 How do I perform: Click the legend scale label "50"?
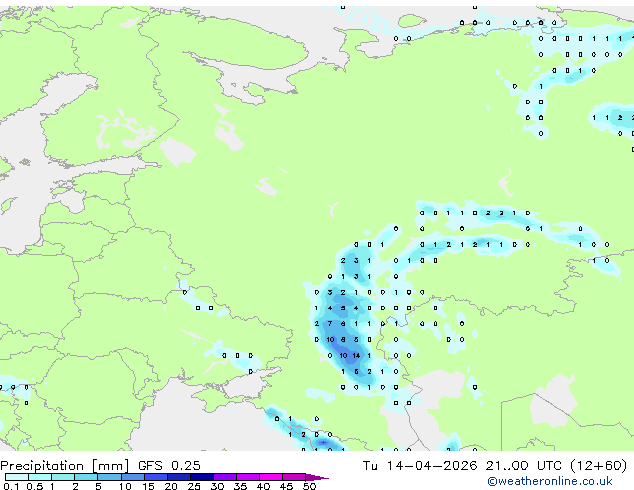click(x=309, y=486)
